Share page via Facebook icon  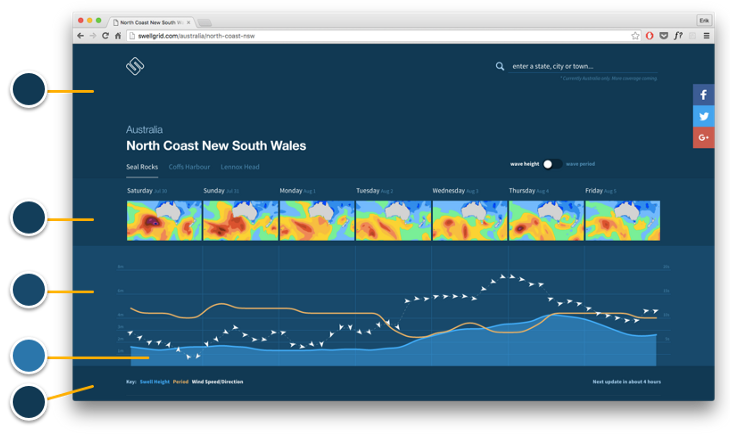703,95
